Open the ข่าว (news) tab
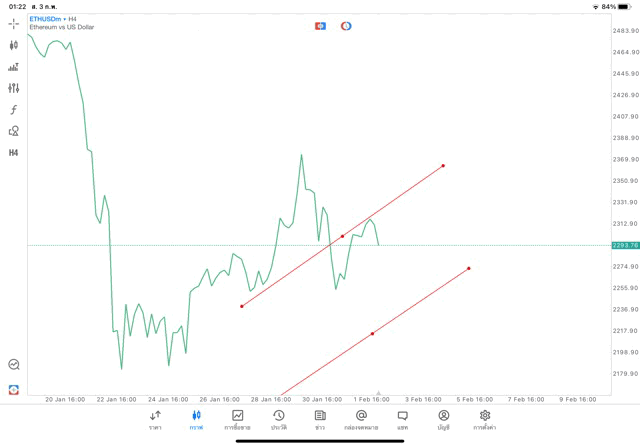The width and height of the screenshot is (640, 447). click(320, 420)
